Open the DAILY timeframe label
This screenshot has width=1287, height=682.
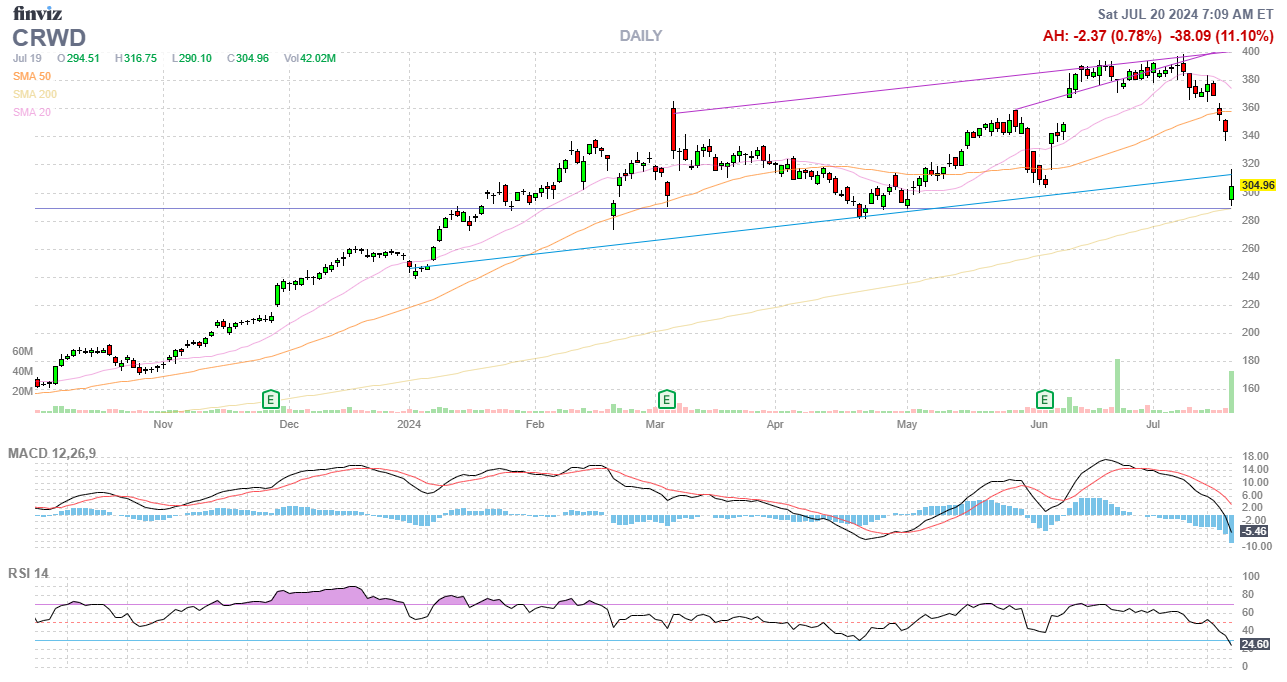[x=640, y=36]
